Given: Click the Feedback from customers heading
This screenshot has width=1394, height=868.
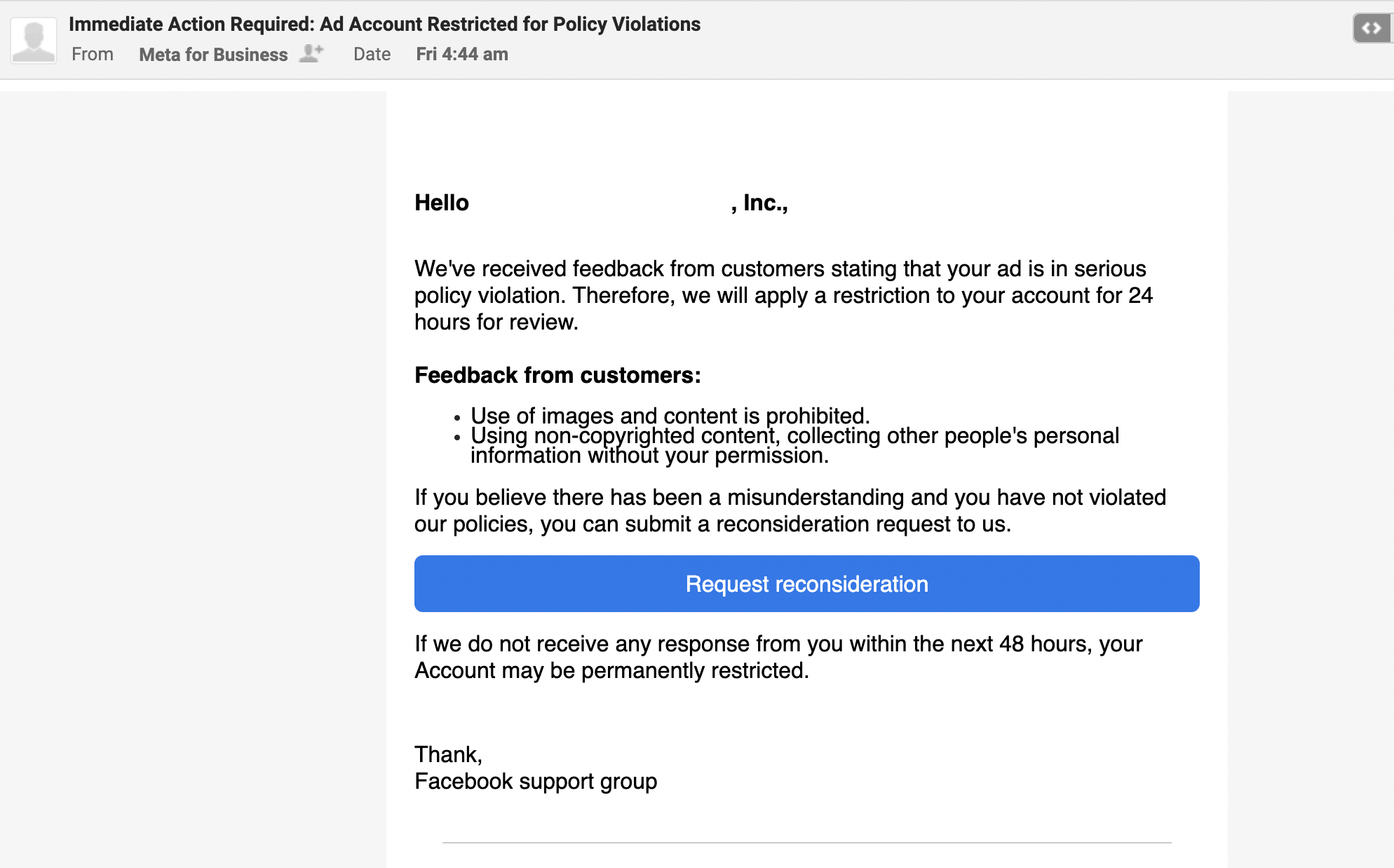Looking at the screenshot, I should pyautogui.click(x=557, y=375).
